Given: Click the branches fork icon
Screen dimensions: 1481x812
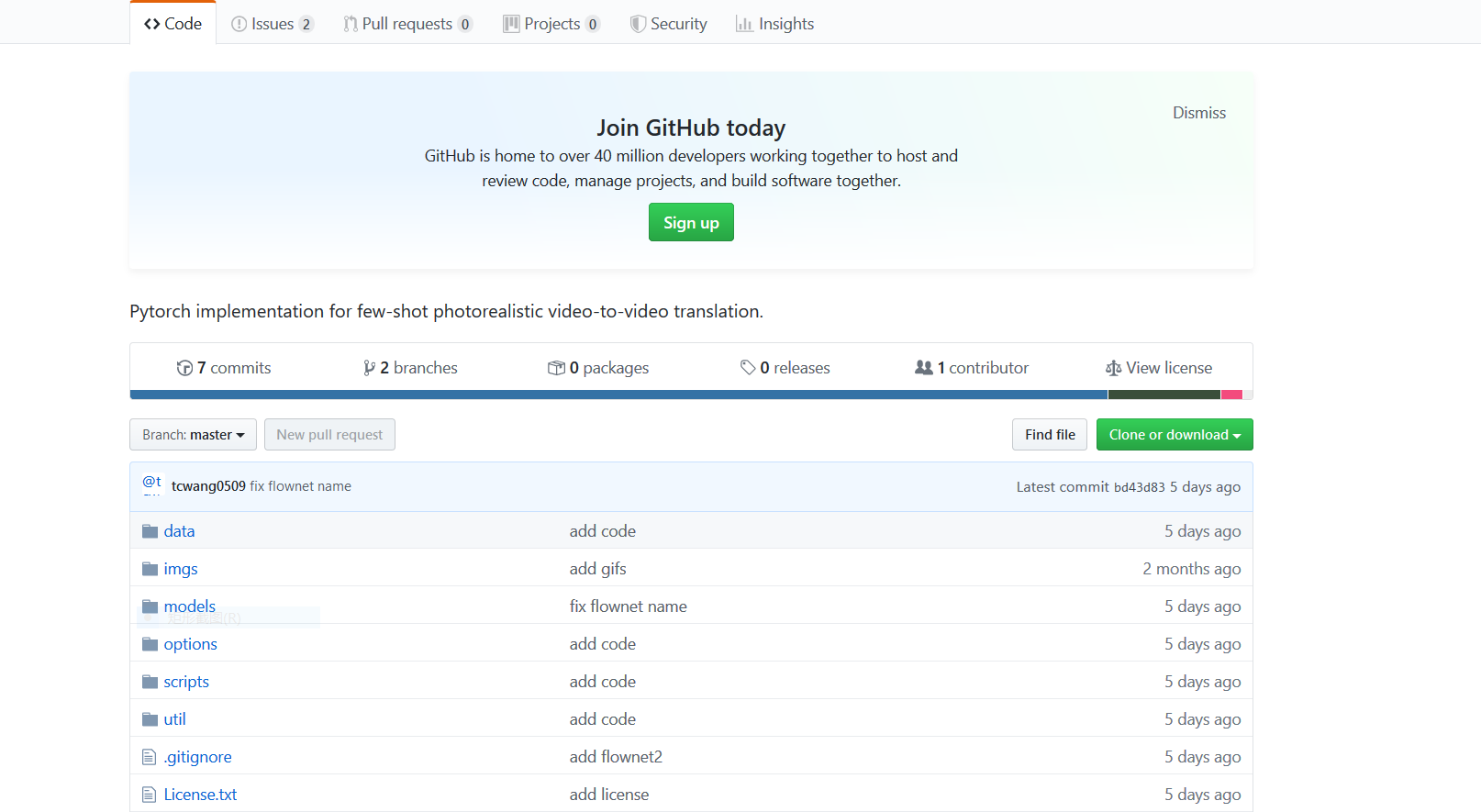Looking at the screenshot, I should pos(369,368).
